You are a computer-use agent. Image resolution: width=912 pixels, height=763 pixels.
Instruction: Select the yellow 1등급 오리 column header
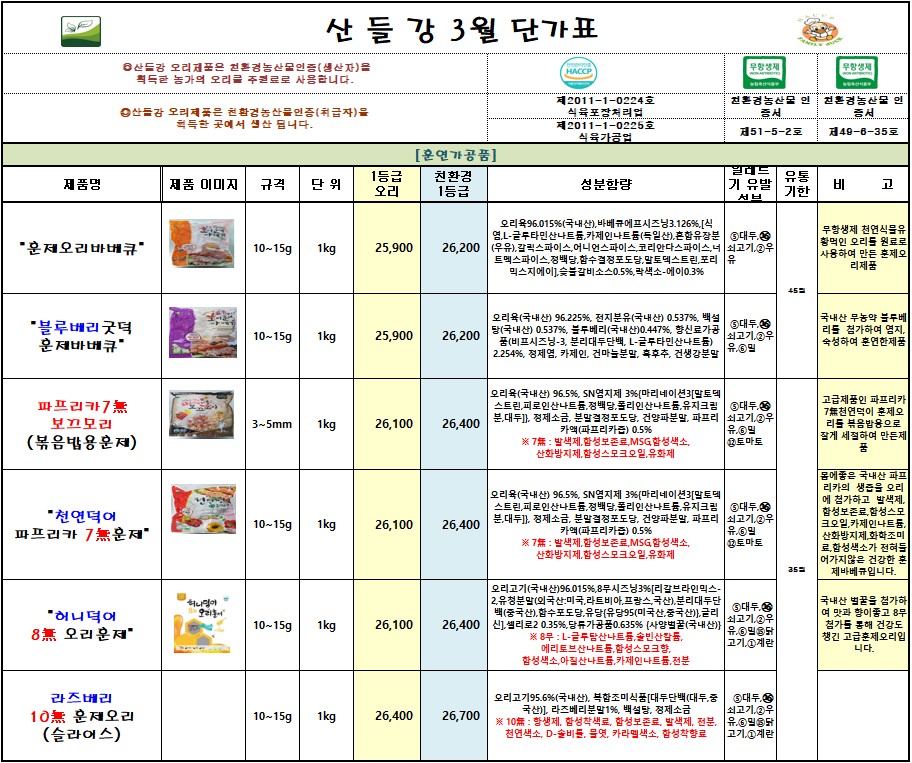(387, 185)
